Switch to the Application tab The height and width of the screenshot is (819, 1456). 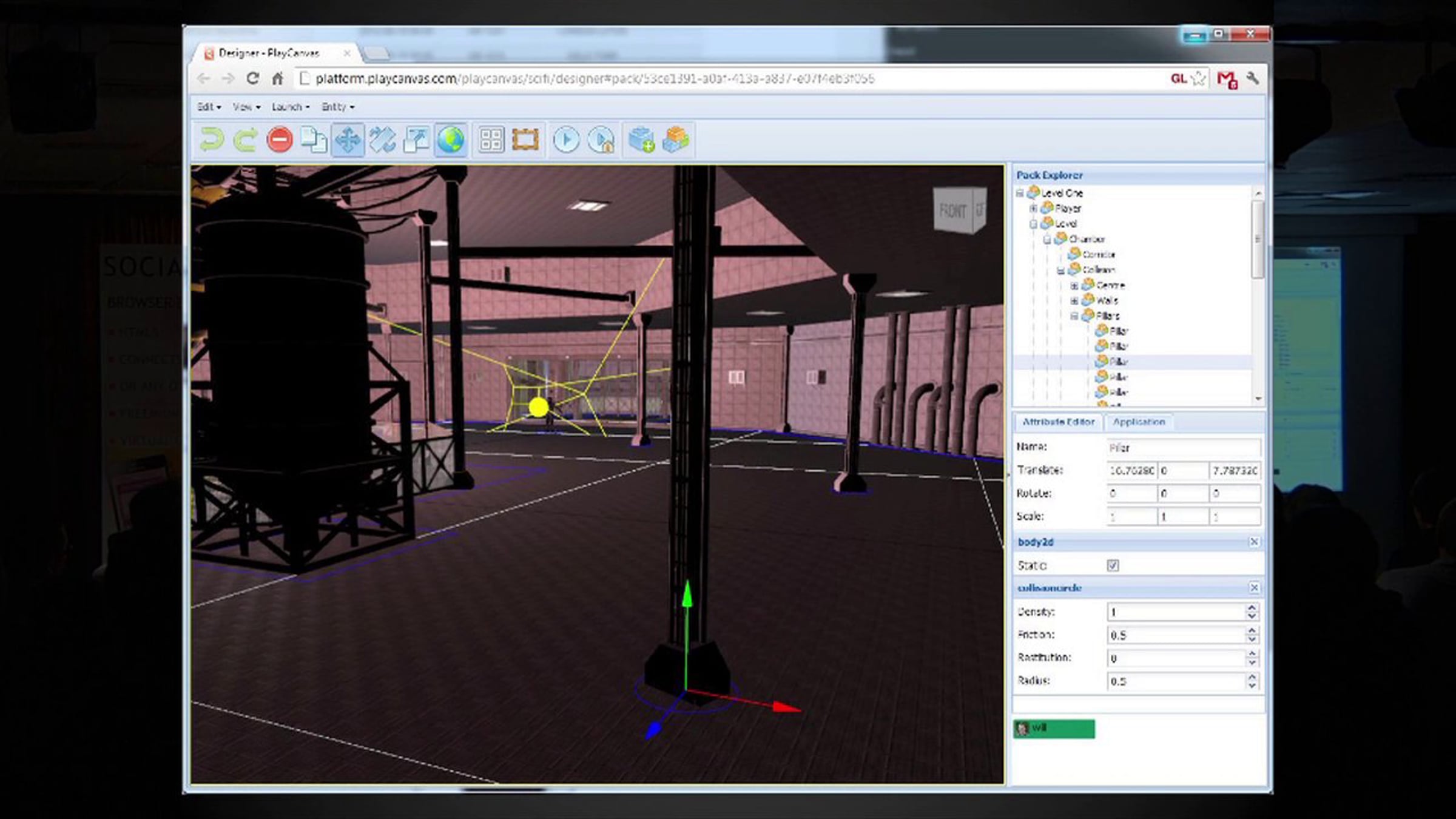point(1139,422)
